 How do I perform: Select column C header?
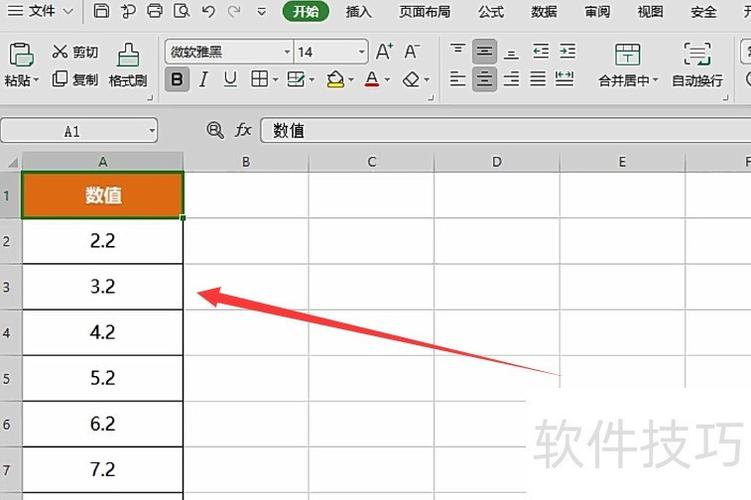coord(372,162)
